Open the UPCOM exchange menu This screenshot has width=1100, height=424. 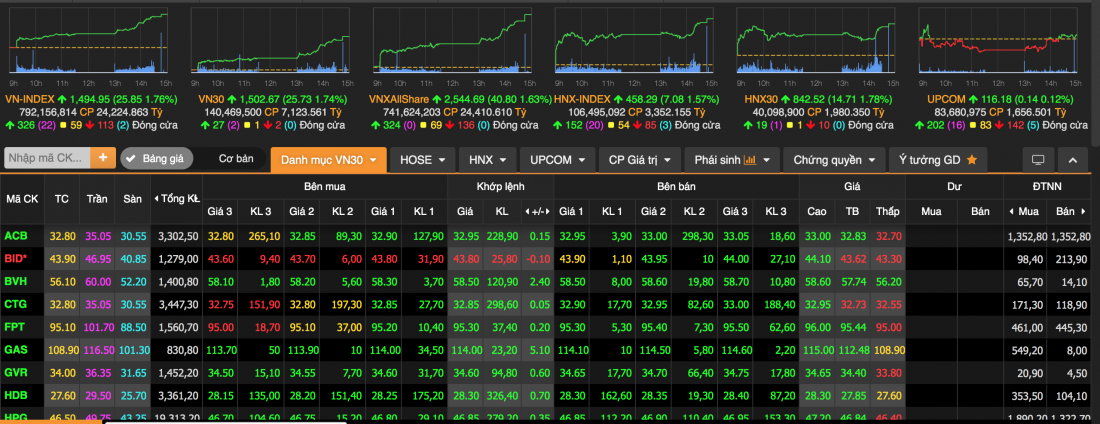click(x=558, y=159)
